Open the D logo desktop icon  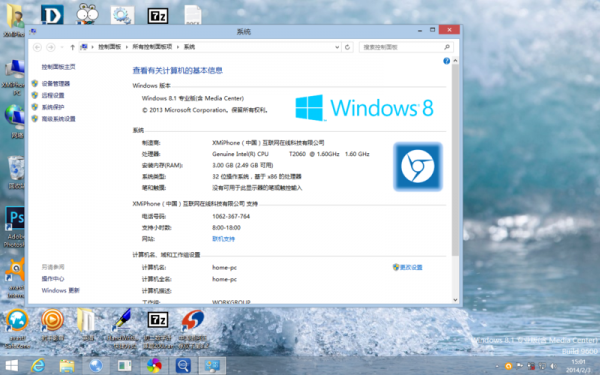52,15
